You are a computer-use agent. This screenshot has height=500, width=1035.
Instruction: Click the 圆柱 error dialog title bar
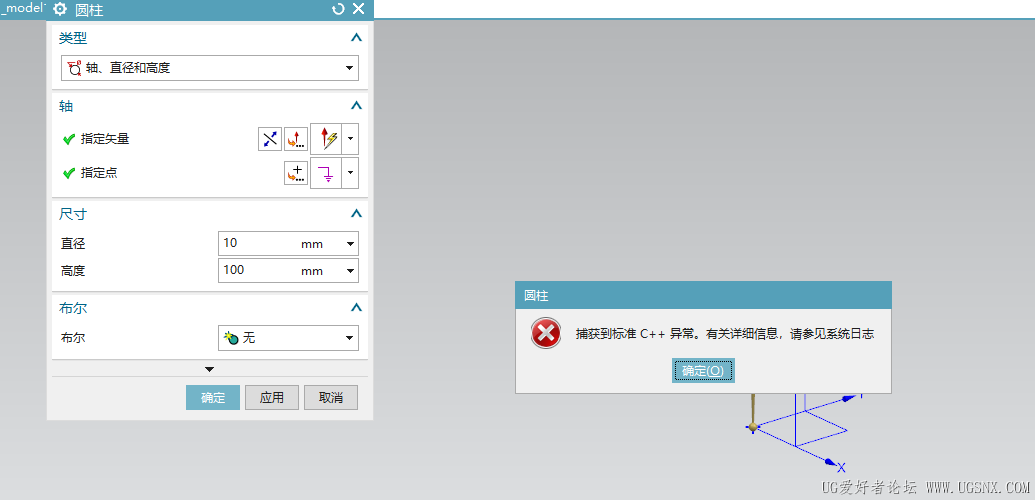tap(703, 295)
